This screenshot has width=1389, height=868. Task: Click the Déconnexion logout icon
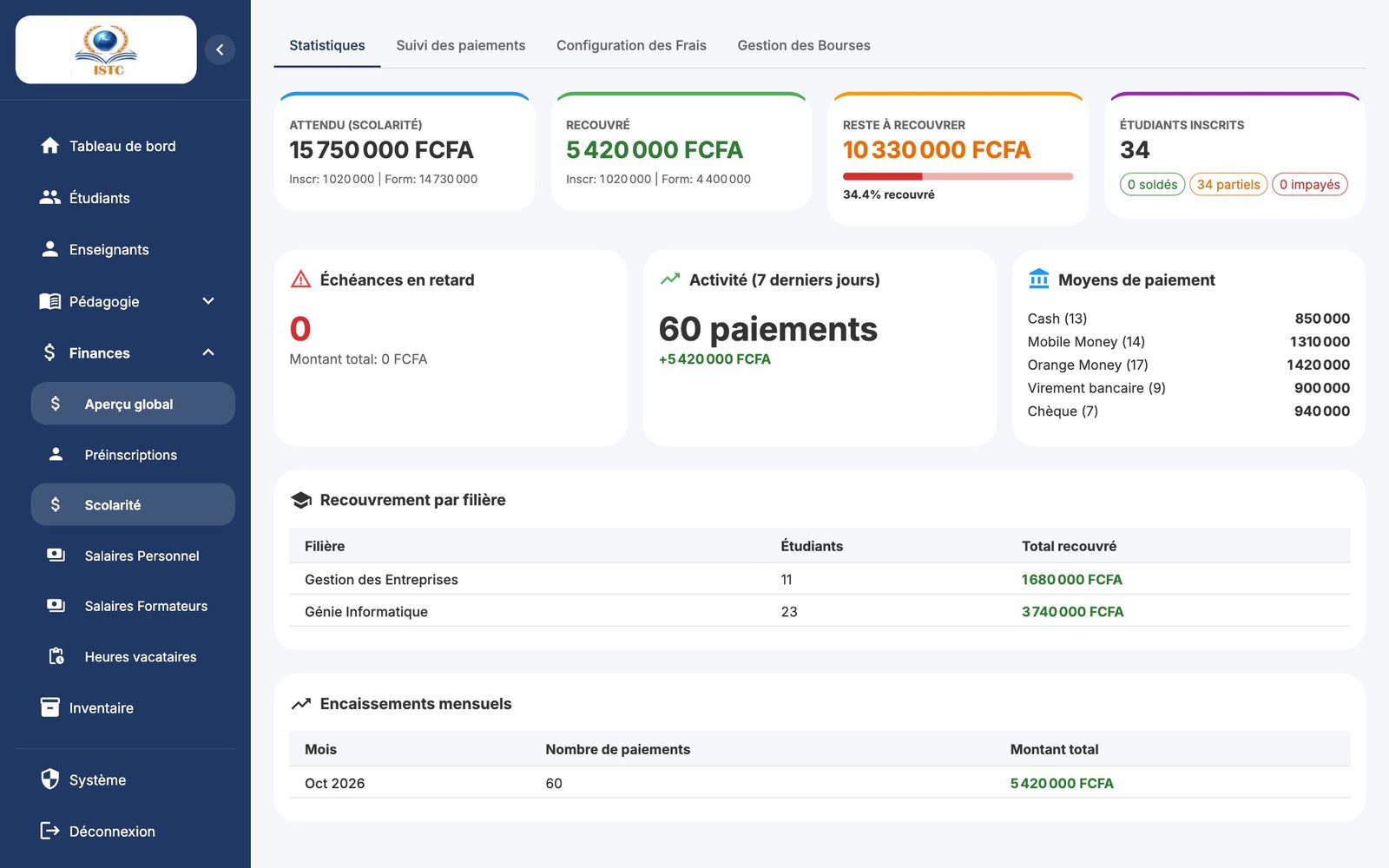(x=50, y=831)
